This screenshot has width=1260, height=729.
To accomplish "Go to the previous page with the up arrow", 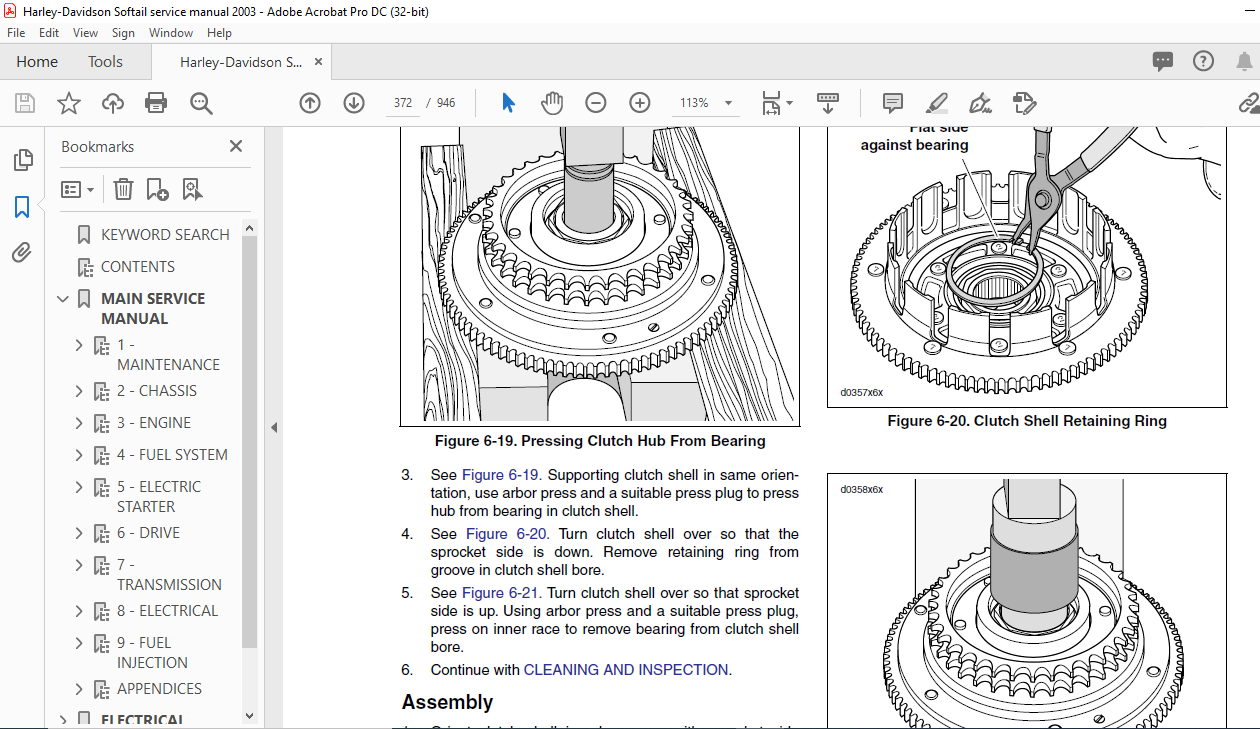I will coord(310,103).
